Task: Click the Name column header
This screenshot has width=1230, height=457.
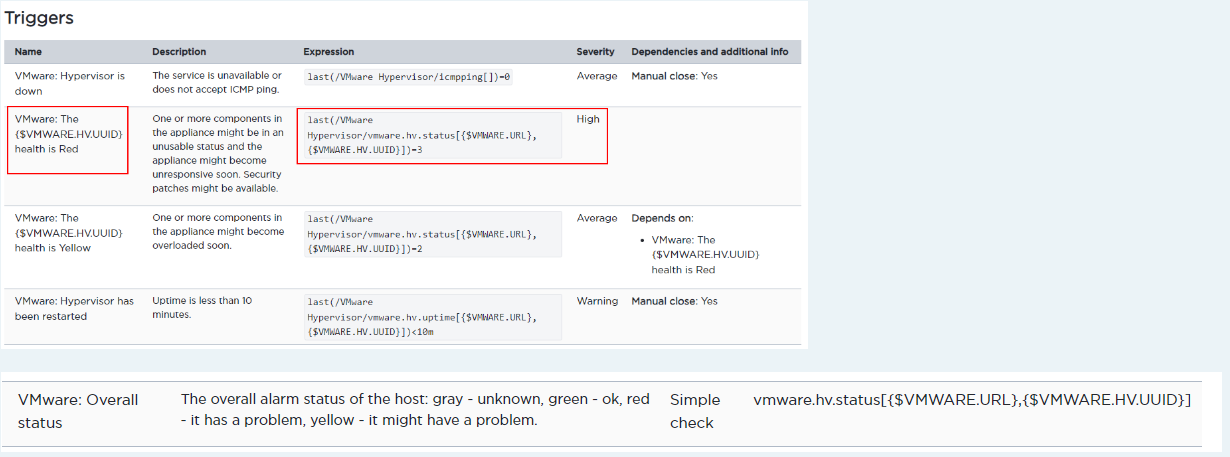Action: point(28,52)
